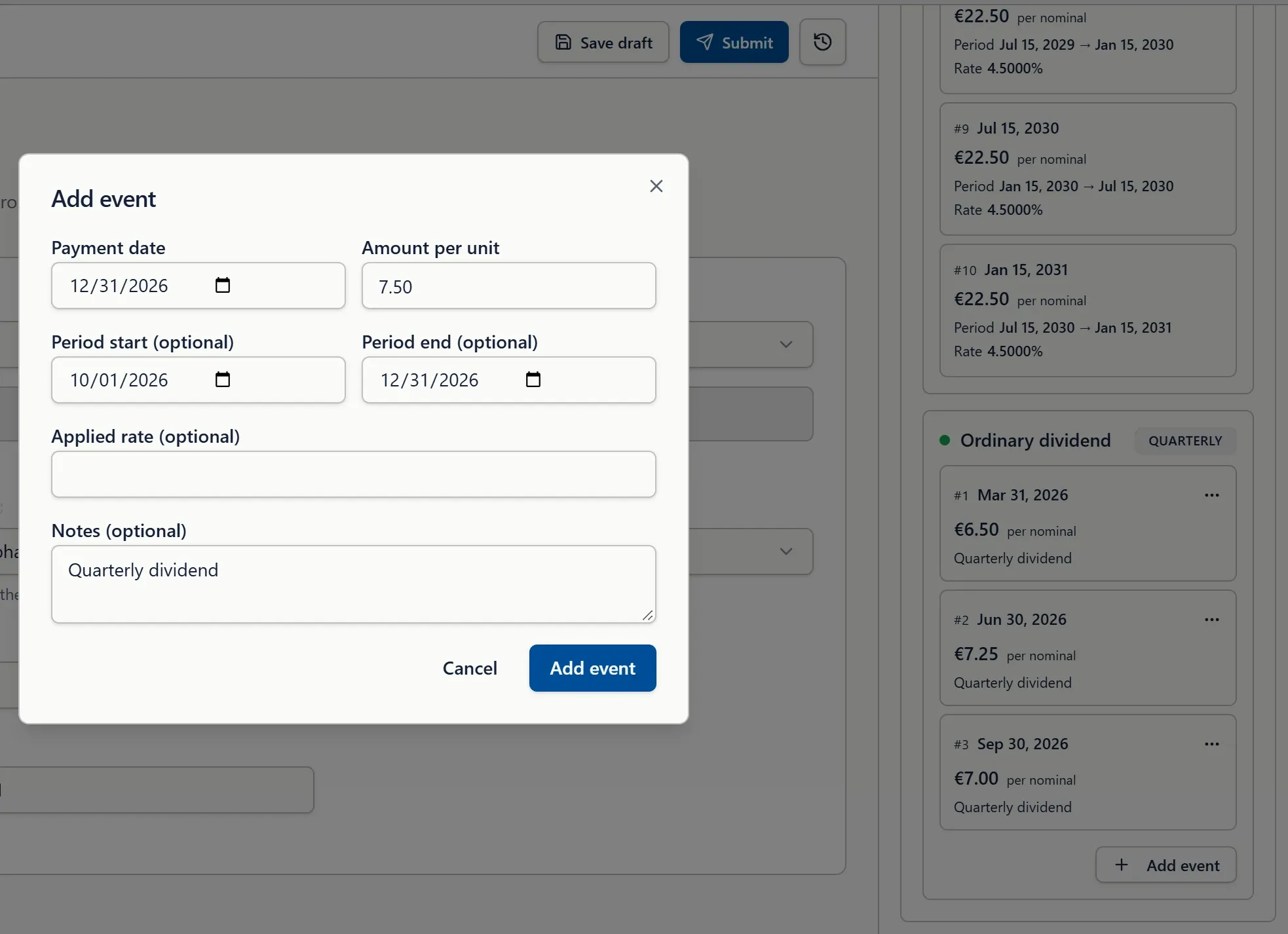Click period Jul 15, 2030 → Jan 15, 2031
The width and height of the screenshot is (1288, 934).
(1063, 327)
